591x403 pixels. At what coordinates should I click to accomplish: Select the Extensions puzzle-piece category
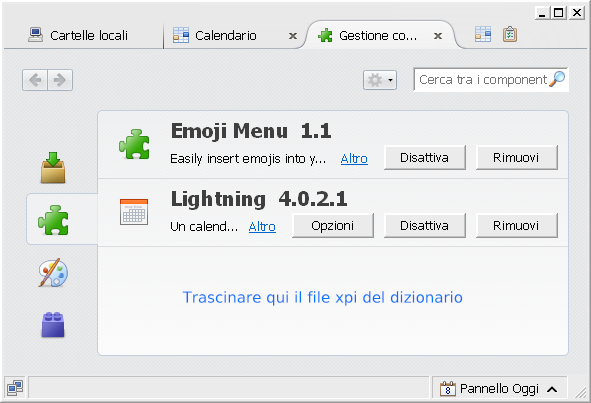pos(53,220)
